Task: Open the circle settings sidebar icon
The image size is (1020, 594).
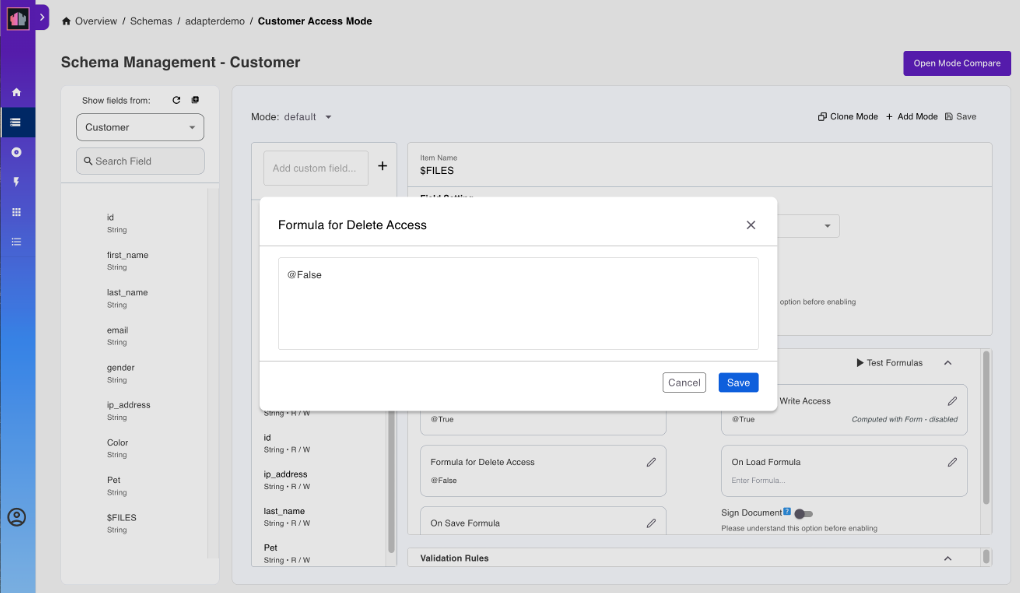Action: pos(16,152)
